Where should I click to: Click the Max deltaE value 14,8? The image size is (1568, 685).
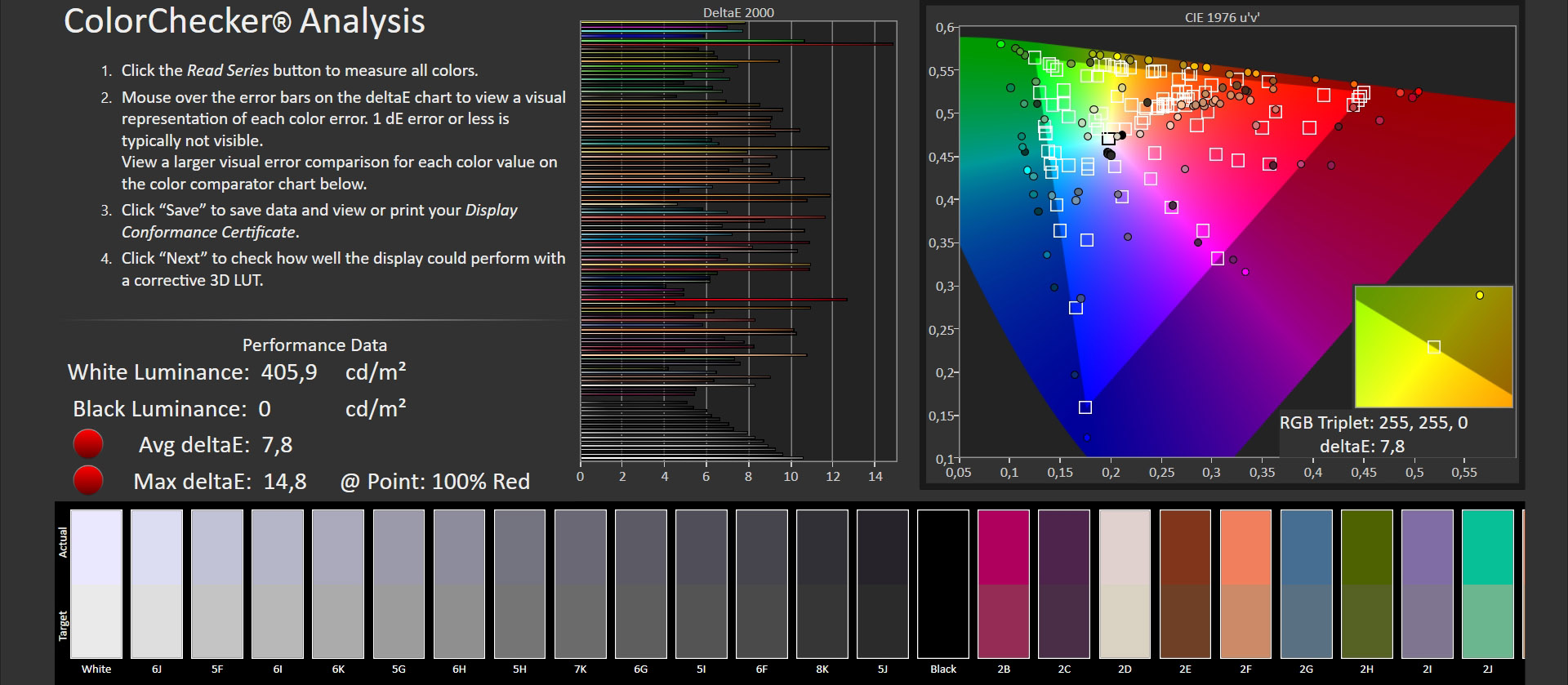click(x=285, y=482)
